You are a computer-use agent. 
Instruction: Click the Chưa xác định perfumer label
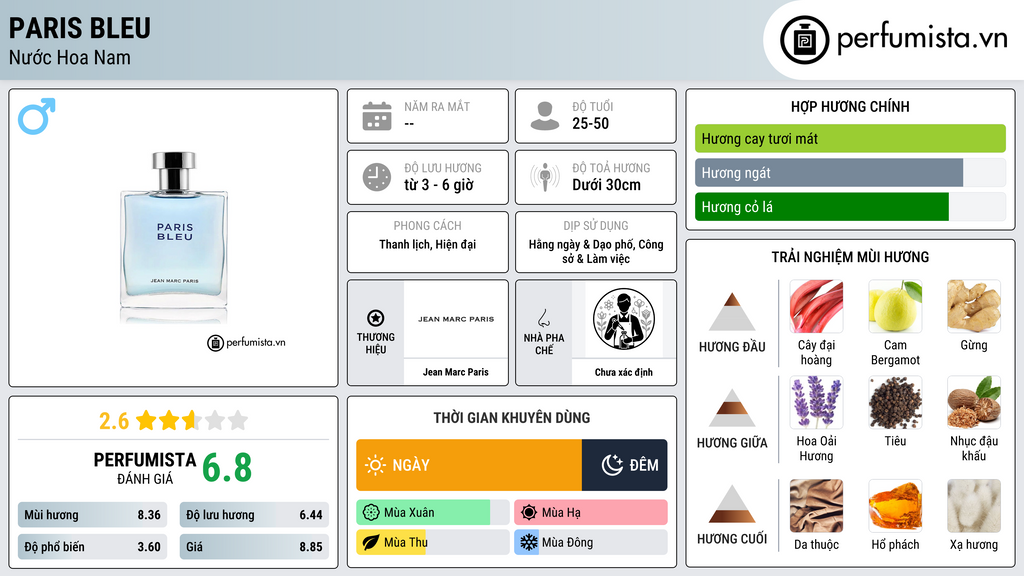624,372
